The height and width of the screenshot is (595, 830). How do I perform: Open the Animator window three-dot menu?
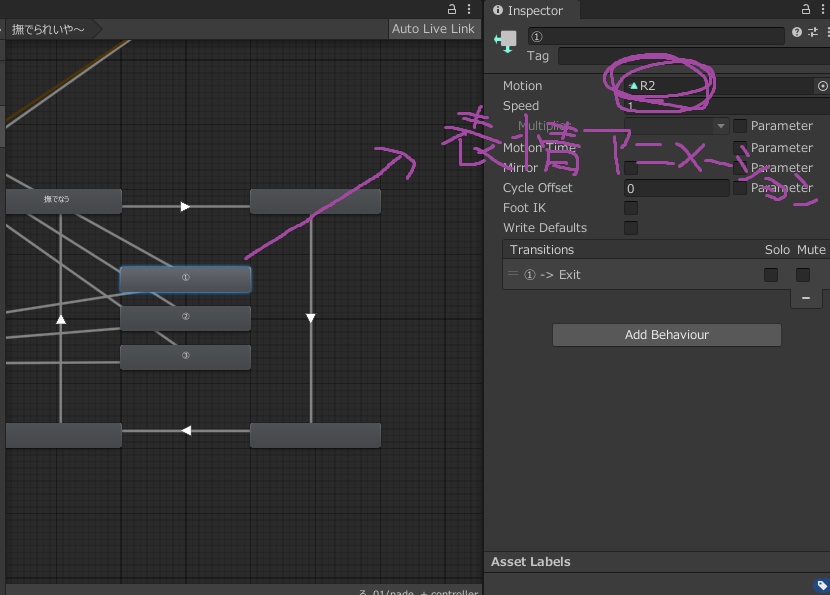(469, 9)
